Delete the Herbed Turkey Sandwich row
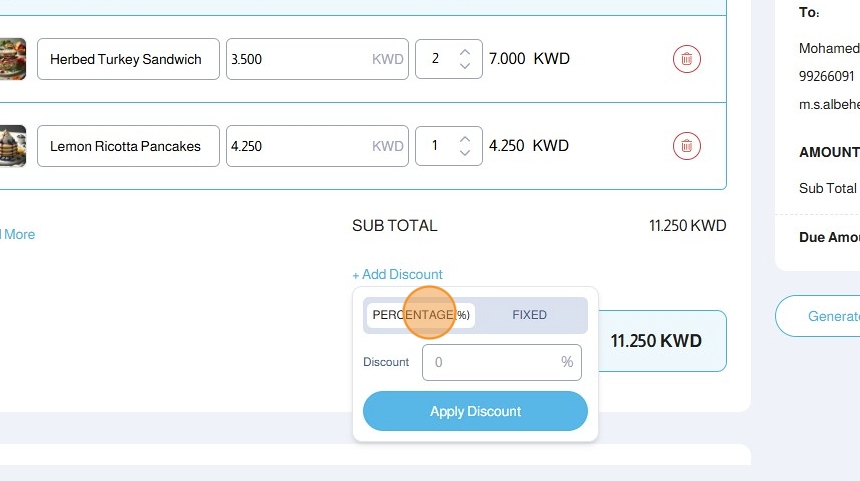The image size is (860, 481). coord(686,59)
